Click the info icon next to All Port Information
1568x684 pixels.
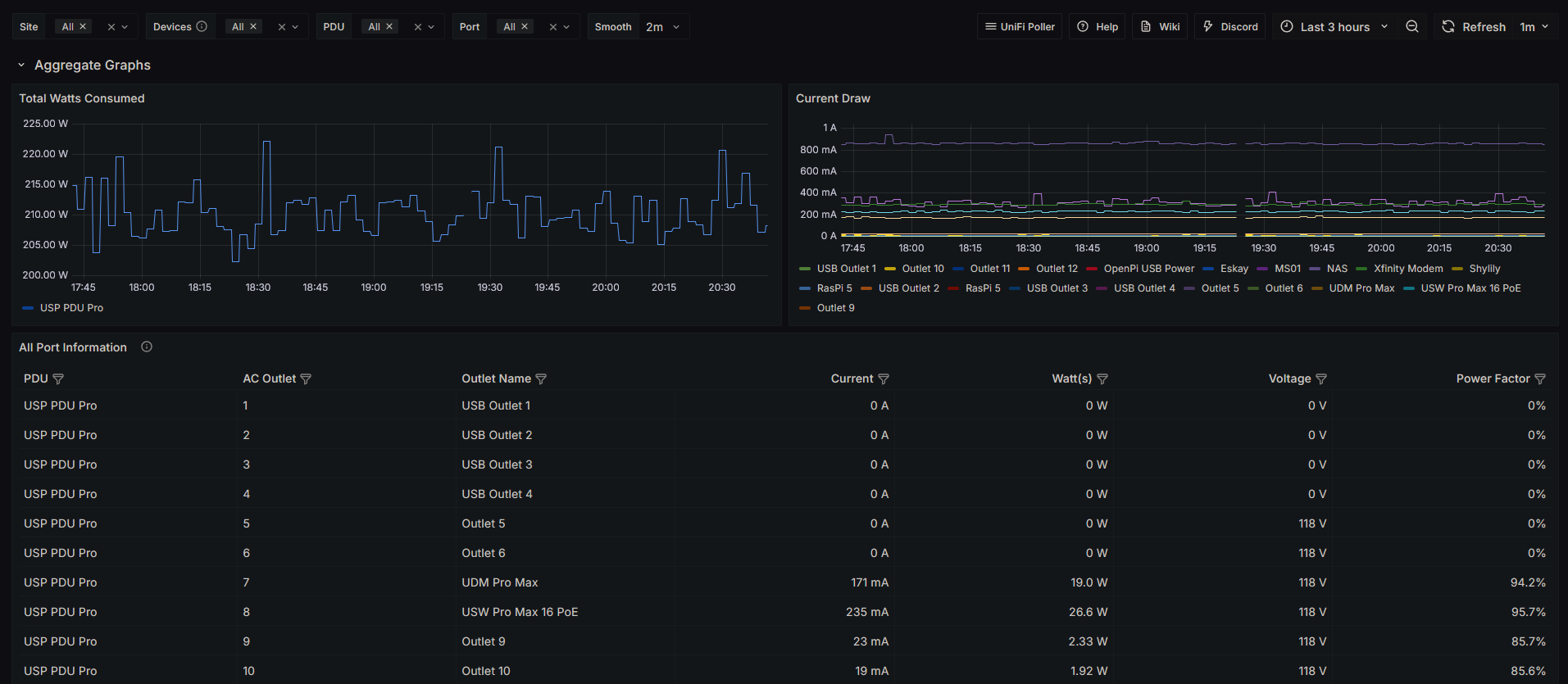click(x=147, y=347)
